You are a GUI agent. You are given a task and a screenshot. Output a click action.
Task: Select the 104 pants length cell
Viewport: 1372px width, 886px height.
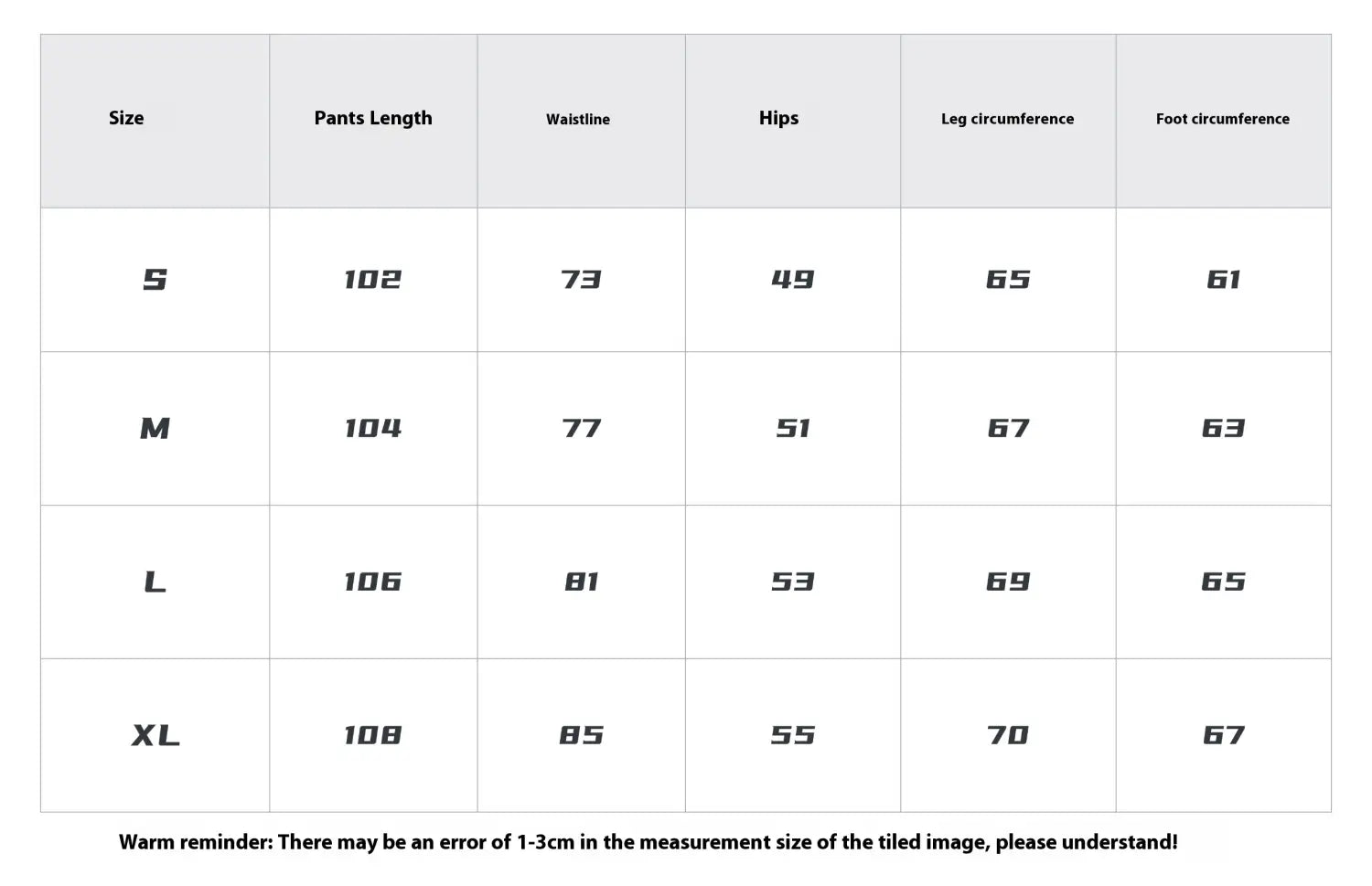(372, 428)
